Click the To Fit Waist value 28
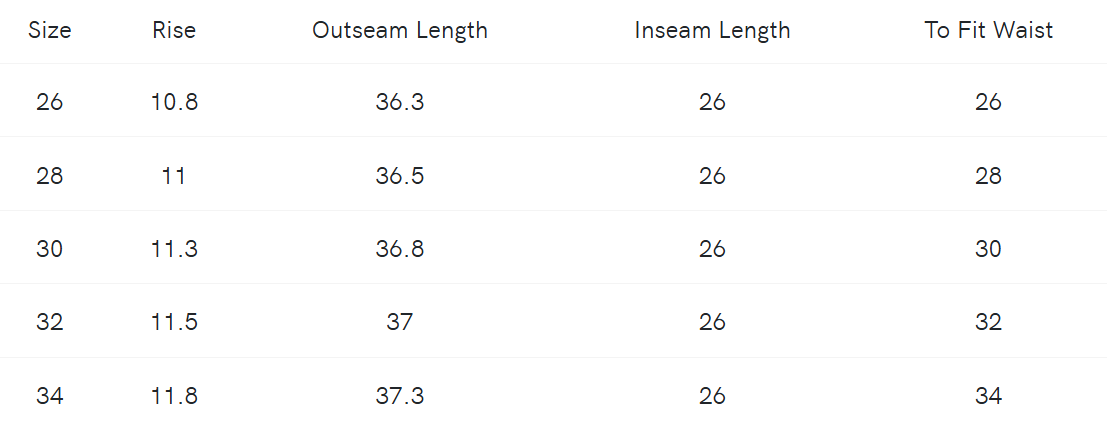Screen dimensions: 1107x426 988,176
